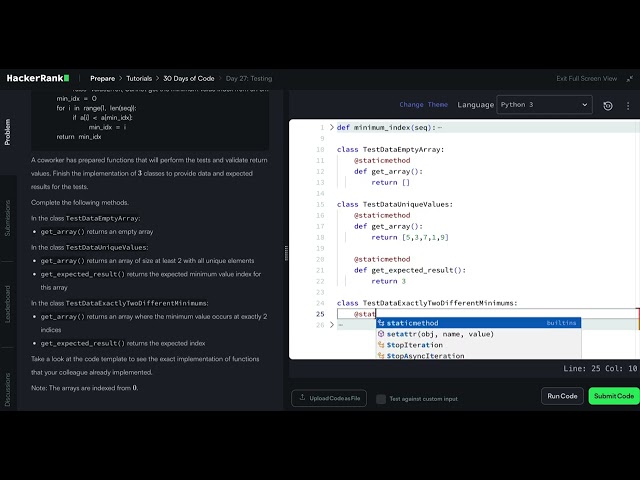640x480 pixels.
Task: Click the Submit Code button
Action: tap(614, 396)
